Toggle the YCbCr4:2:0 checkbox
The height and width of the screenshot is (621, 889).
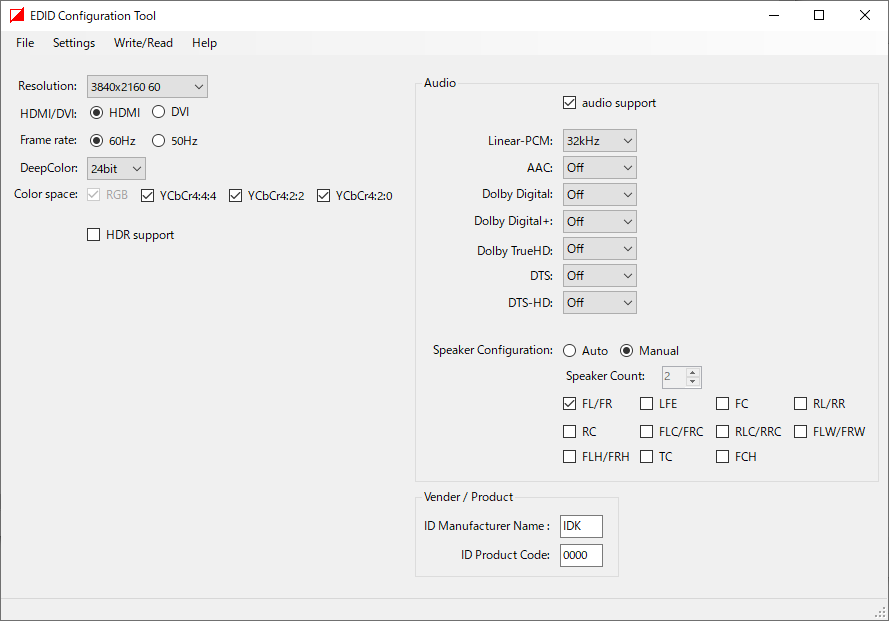tap(324, 196)
